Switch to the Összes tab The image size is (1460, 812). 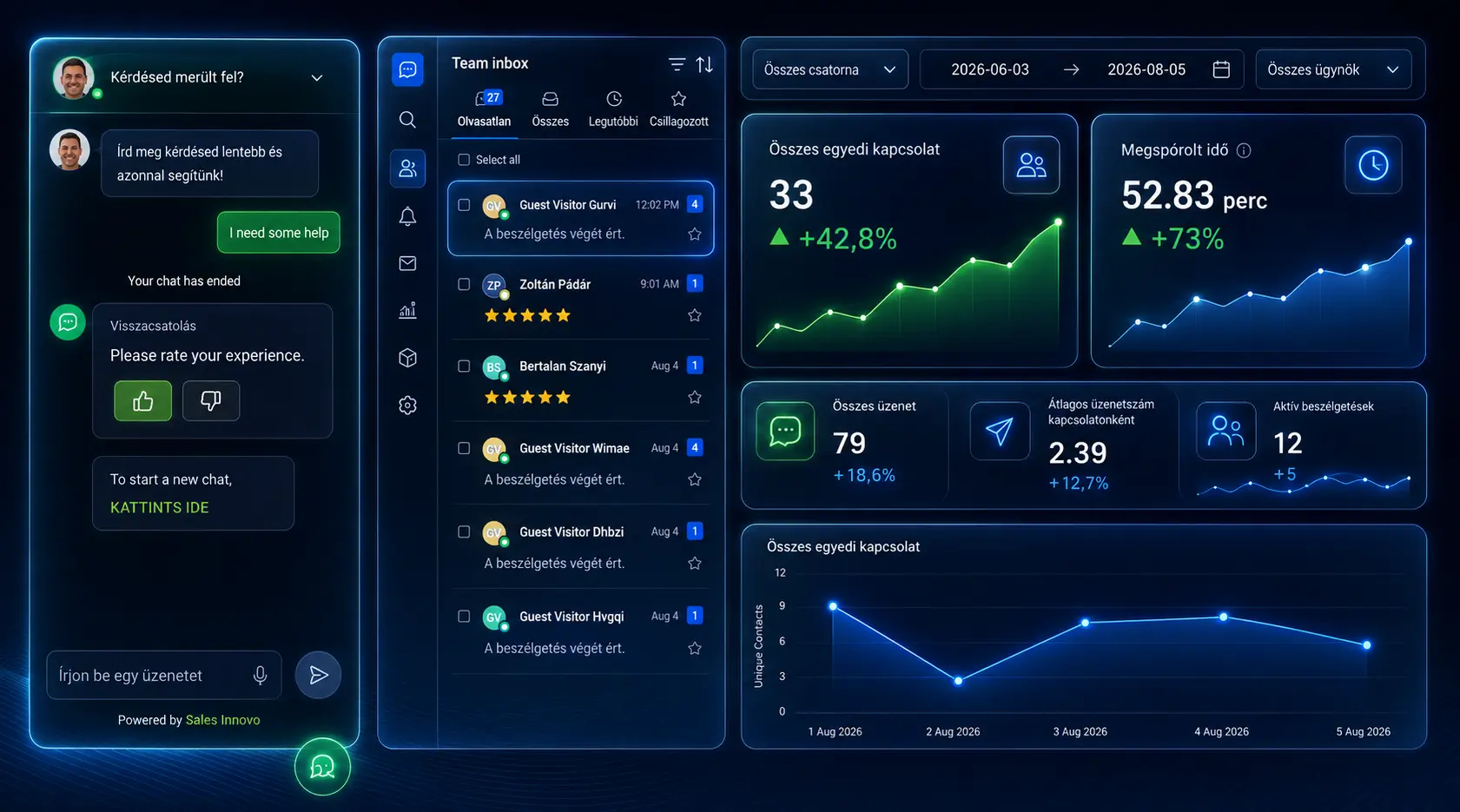(x=550, y=111)
